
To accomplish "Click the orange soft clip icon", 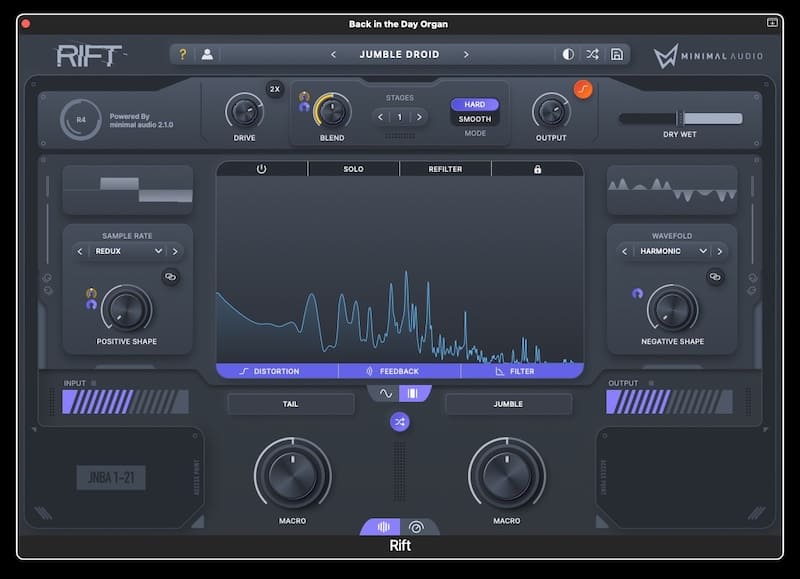I will pyautogui.click(x=583, y=89).
